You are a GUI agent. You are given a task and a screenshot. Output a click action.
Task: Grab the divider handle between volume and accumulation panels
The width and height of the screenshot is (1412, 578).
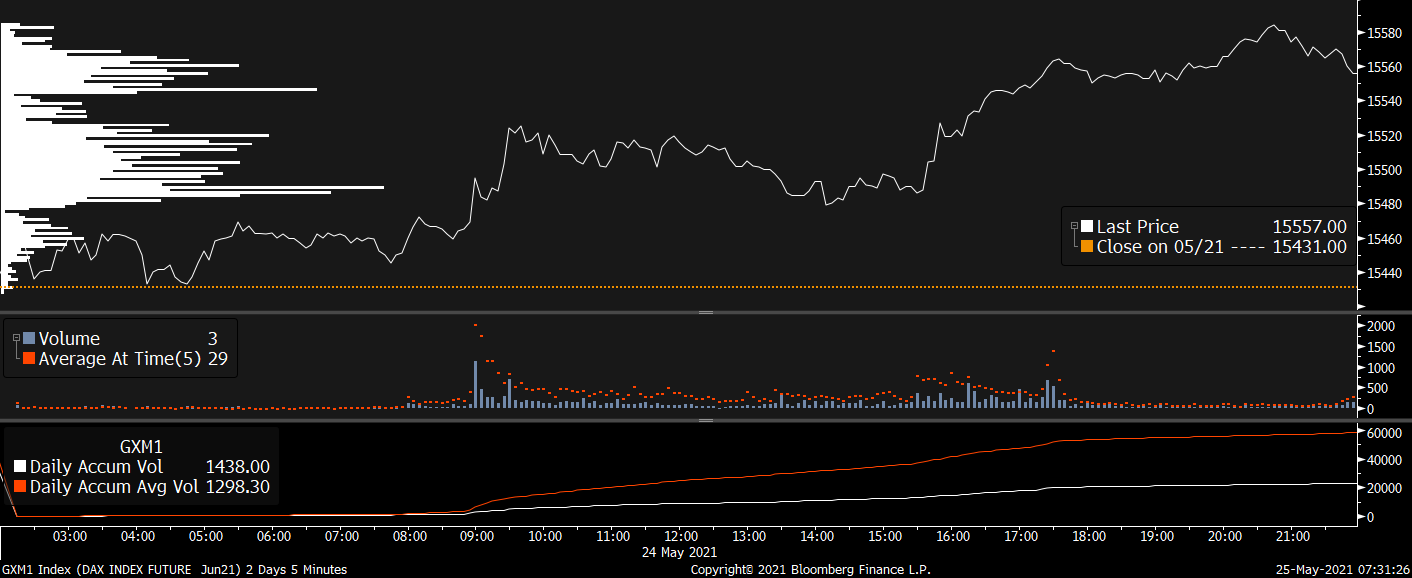point(706,420)
